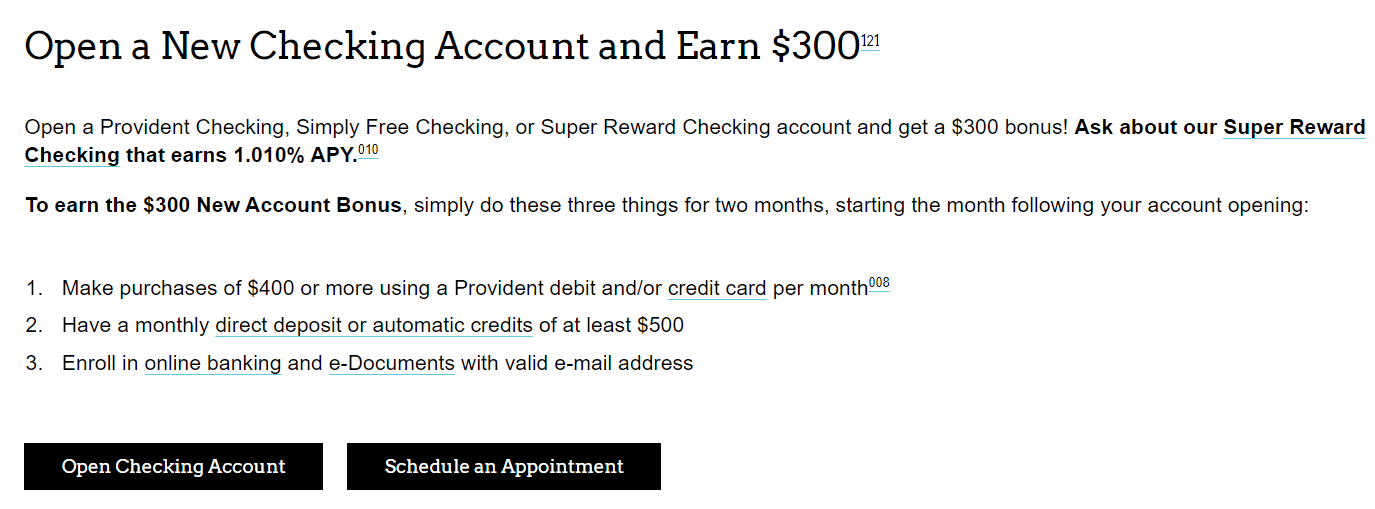Click the Schedule an Appointment button
Image resolution: width=1375 pixels, height=509 pixels.
(x=504, y=467)
